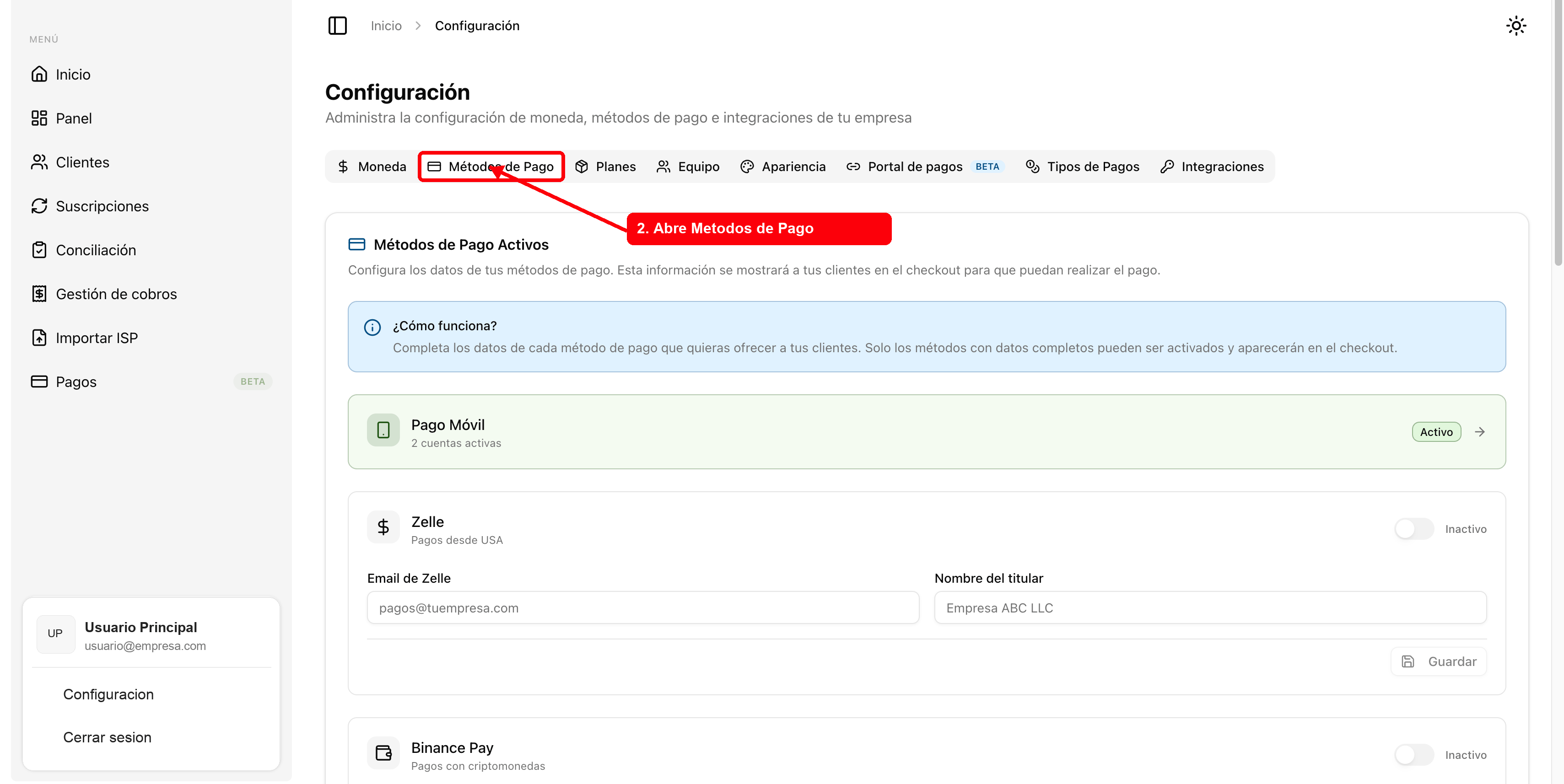Click the Usuario Principal name
Image resolution: width=1564 pixels, height=784 pixels.
[x=141, y=627]
